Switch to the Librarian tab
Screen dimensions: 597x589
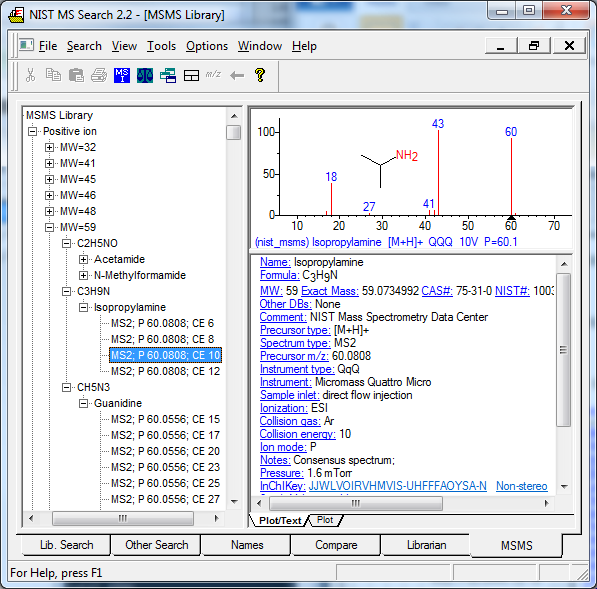click(426, 545)
